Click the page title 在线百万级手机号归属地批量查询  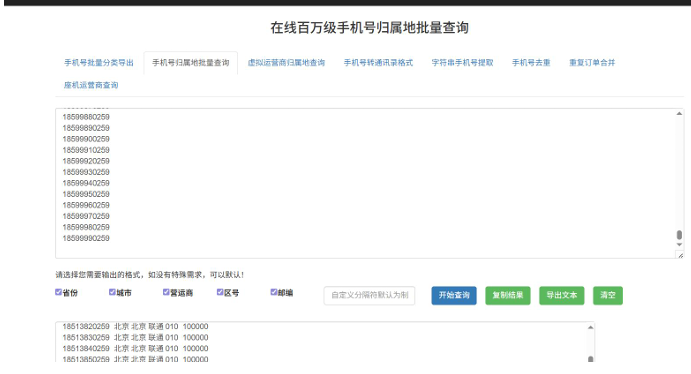(369, 28)
